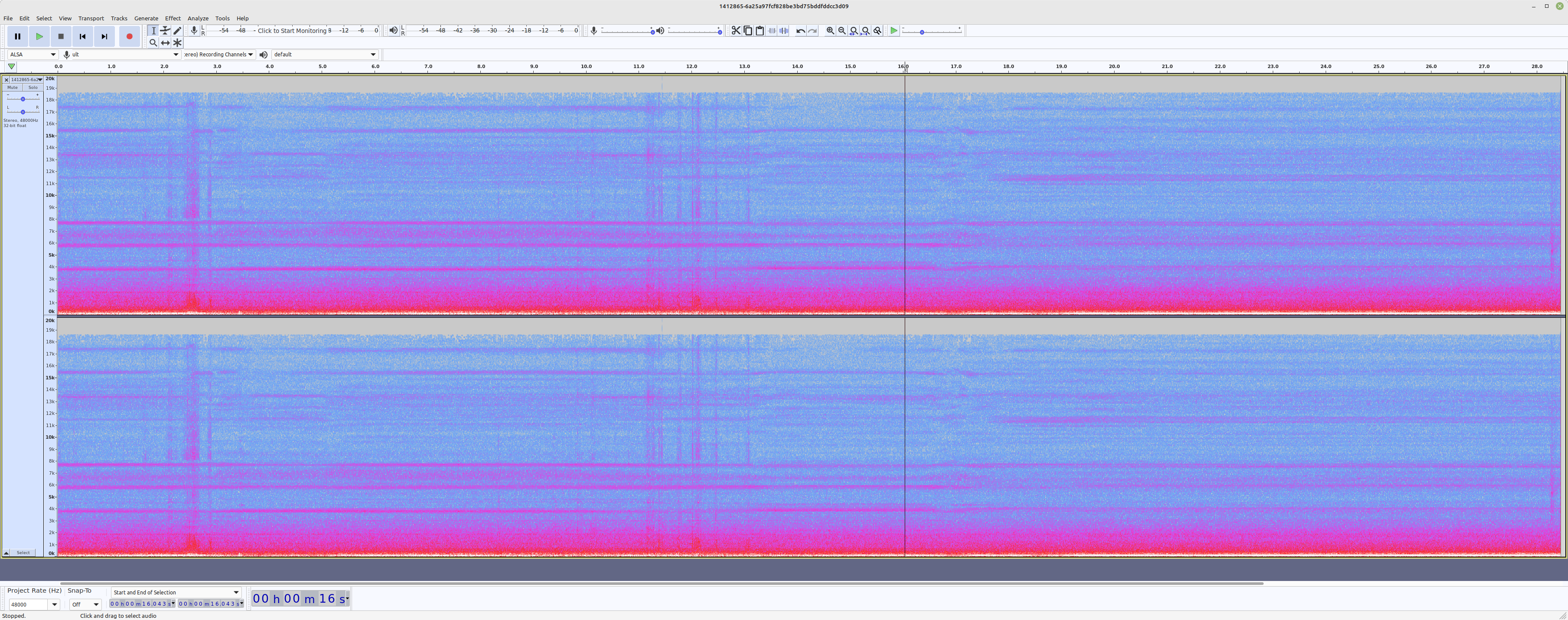Click the Silence audio selection icon
This screenshot has height=620, width=1568.
(x=784, y=30)
